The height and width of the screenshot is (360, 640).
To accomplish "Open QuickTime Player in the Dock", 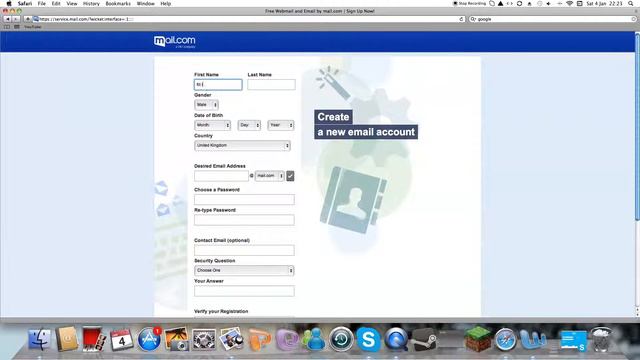I will tap(396, 340).
